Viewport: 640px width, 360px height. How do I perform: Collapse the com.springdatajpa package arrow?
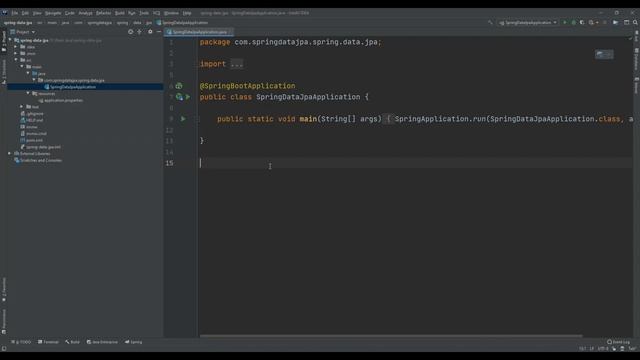[34, 80]
